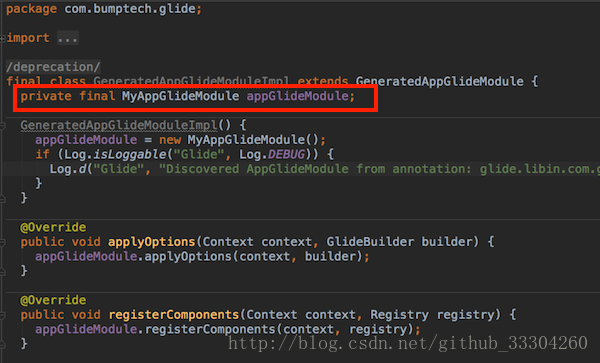Viewport: 600px width, 363px height.
Task: Click MyAppGlideModule type in field declaration
Action: click(x=180, y=96)
